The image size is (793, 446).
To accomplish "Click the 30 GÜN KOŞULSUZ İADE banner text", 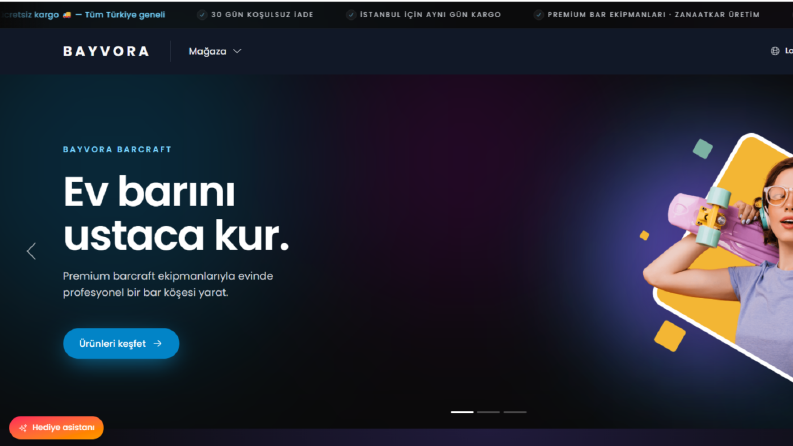I will [262, 15].
